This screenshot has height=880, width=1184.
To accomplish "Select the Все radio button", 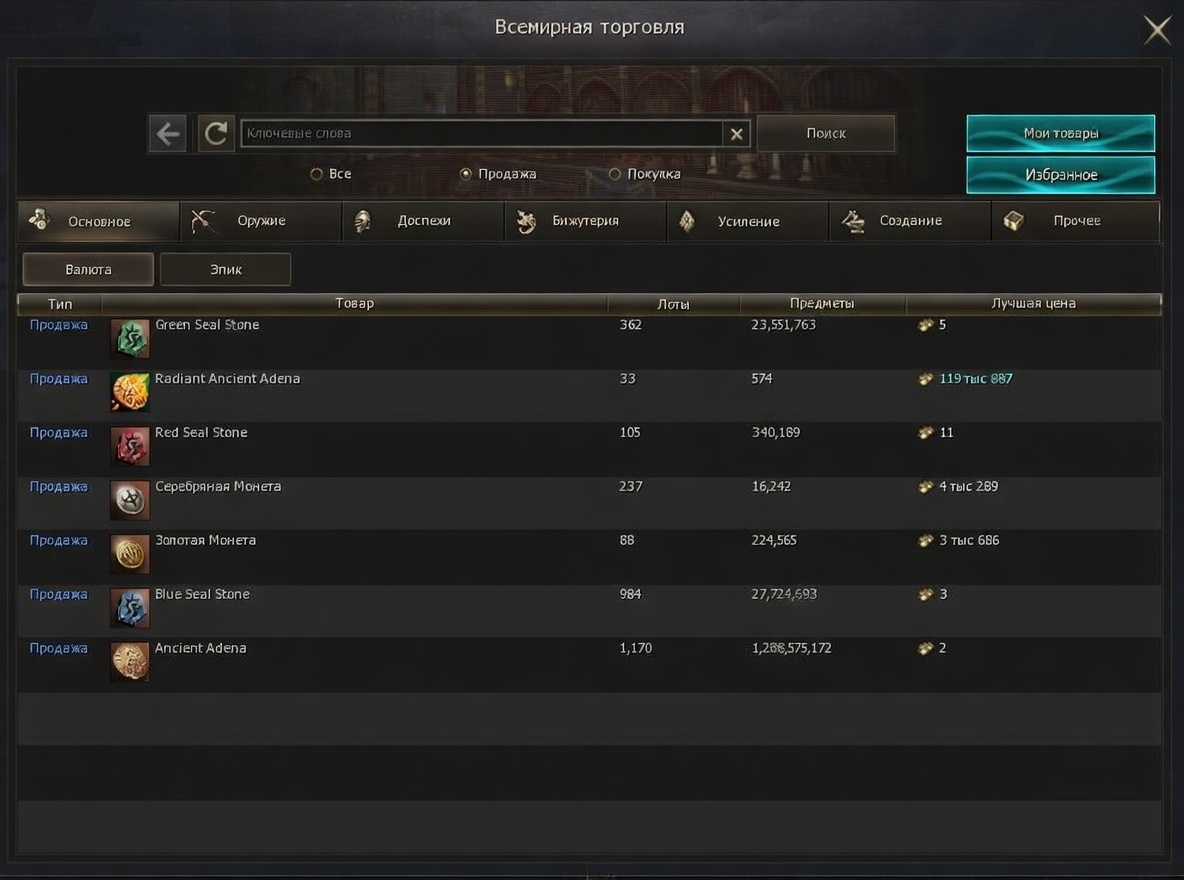I will point(317,174).
